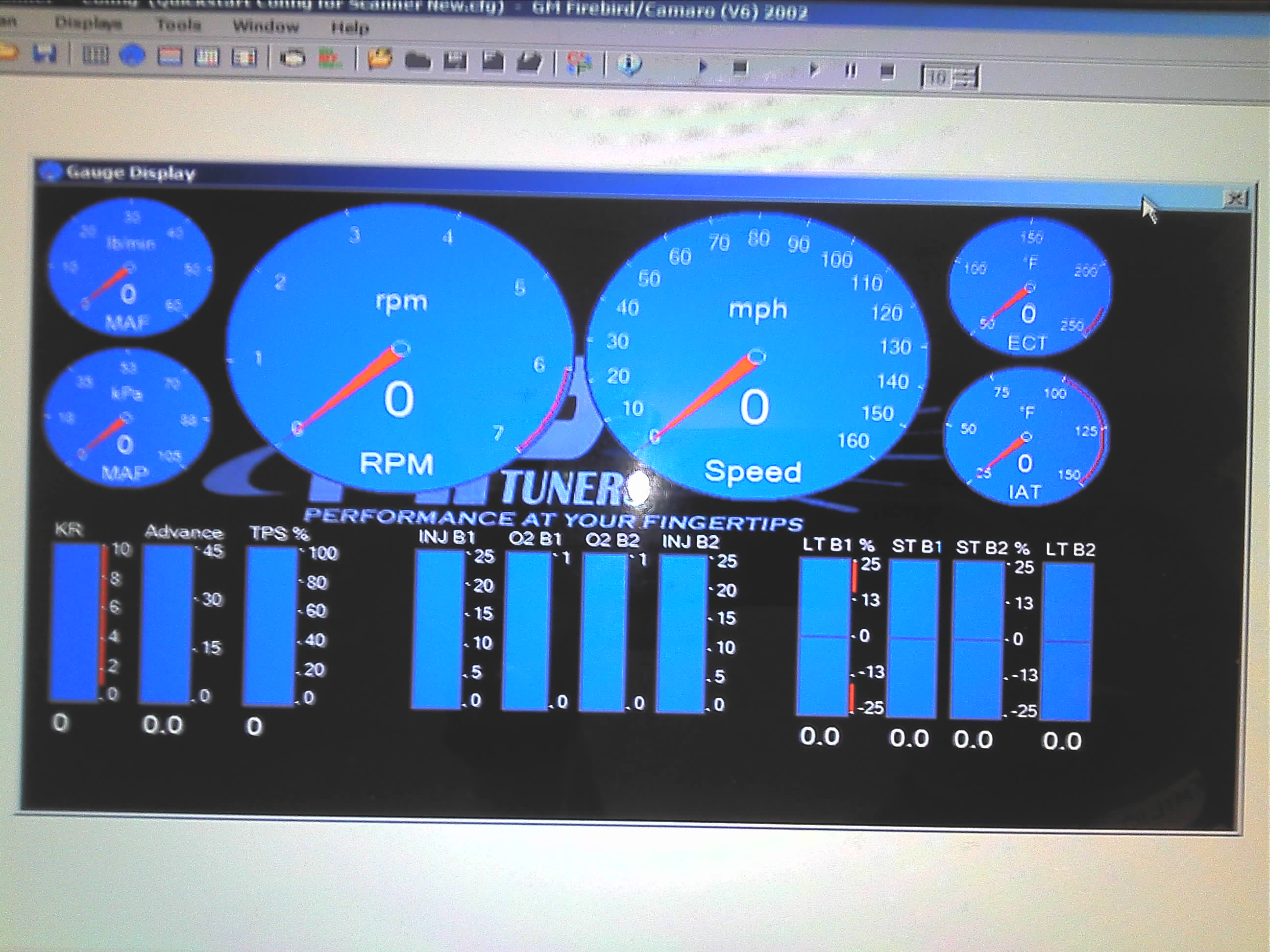The width and height of the screenshot is (1270, 952).
Task: Click the INJ B2 bar gauge
Action: pyautogui.click(x=682, y=634)
